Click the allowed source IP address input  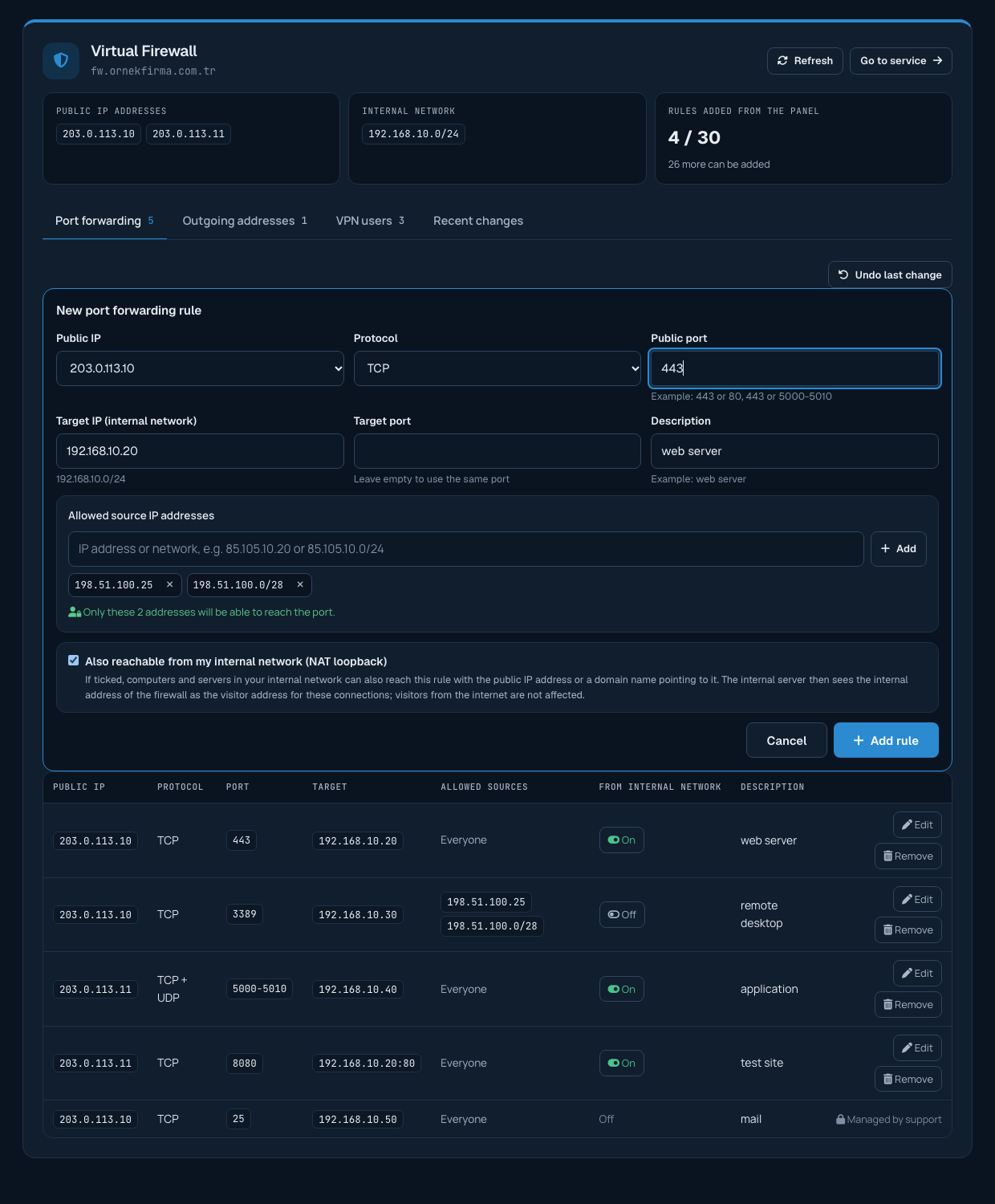pos(466,549)
